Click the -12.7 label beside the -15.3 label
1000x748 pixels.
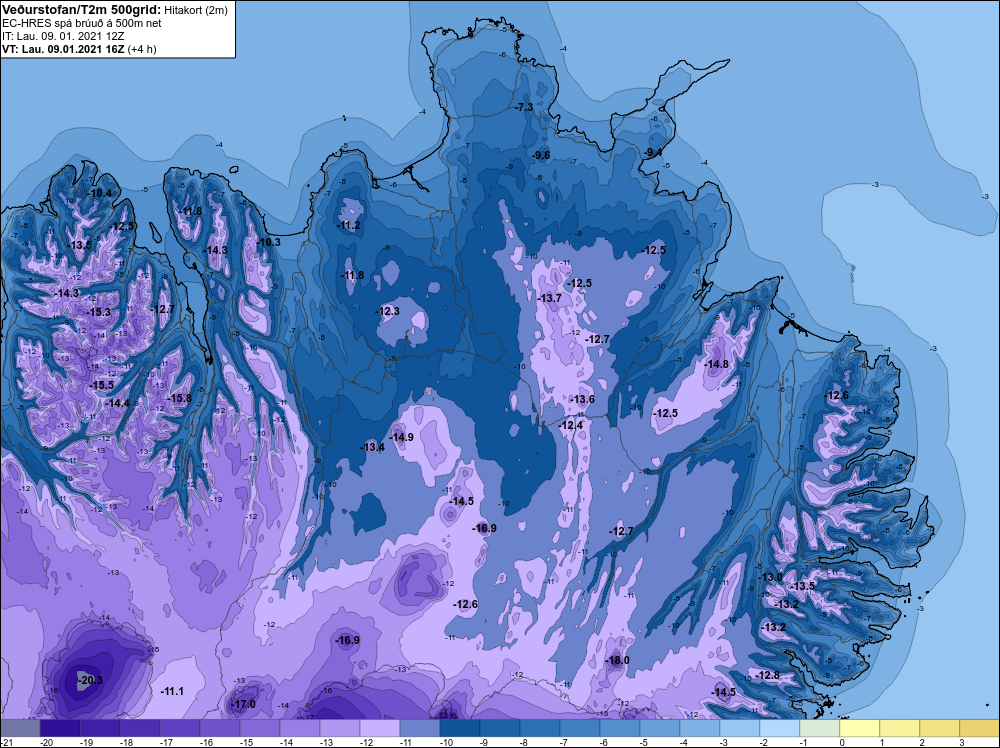coord(163,309)
